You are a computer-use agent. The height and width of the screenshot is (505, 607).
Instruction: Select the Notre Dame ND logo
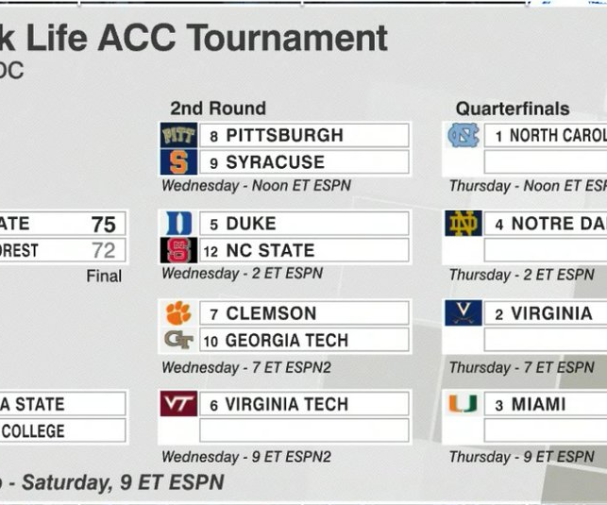tap(463, 223)
